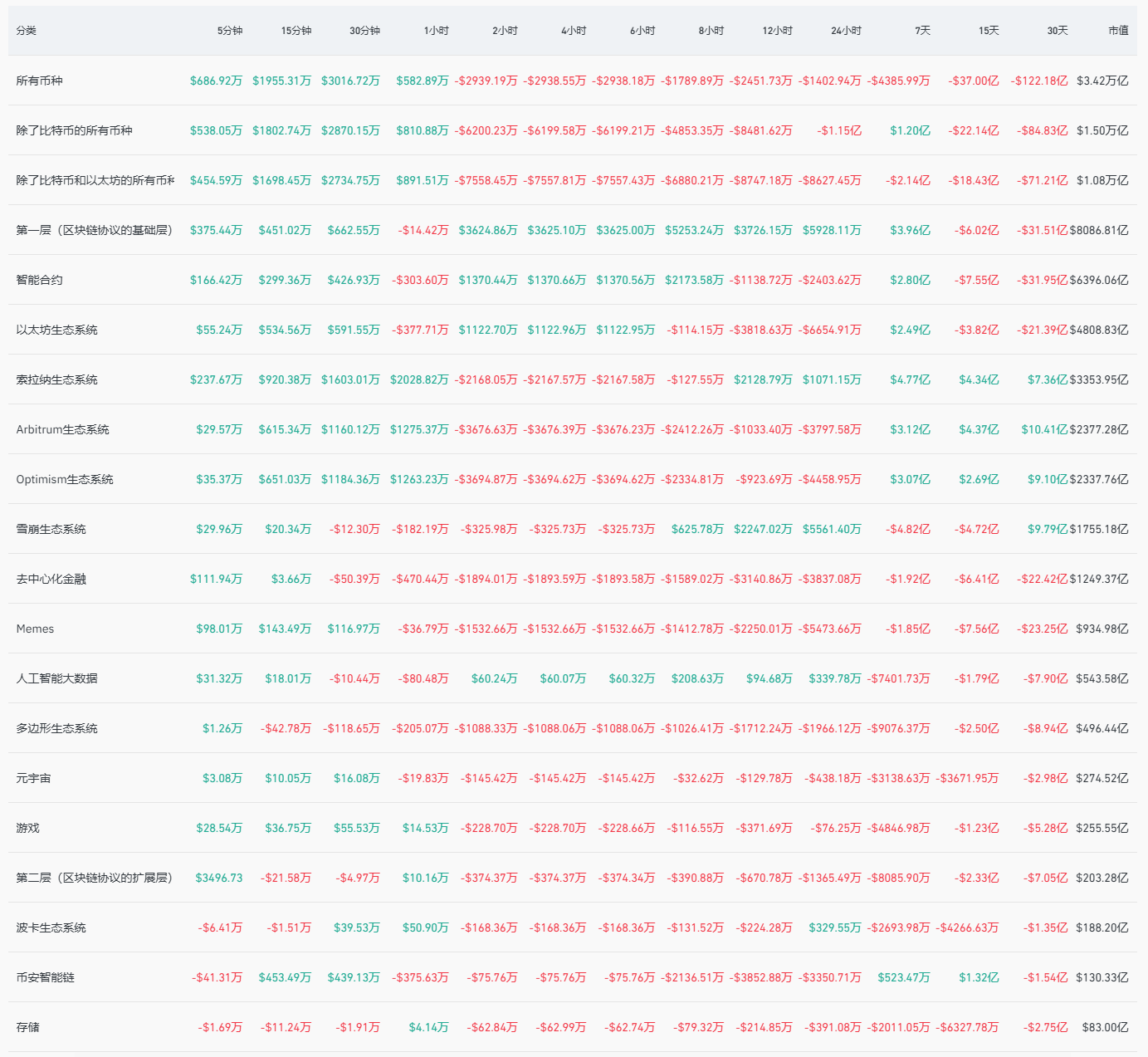Select the $3.42万亿 market cap value

coord(1102,81)
